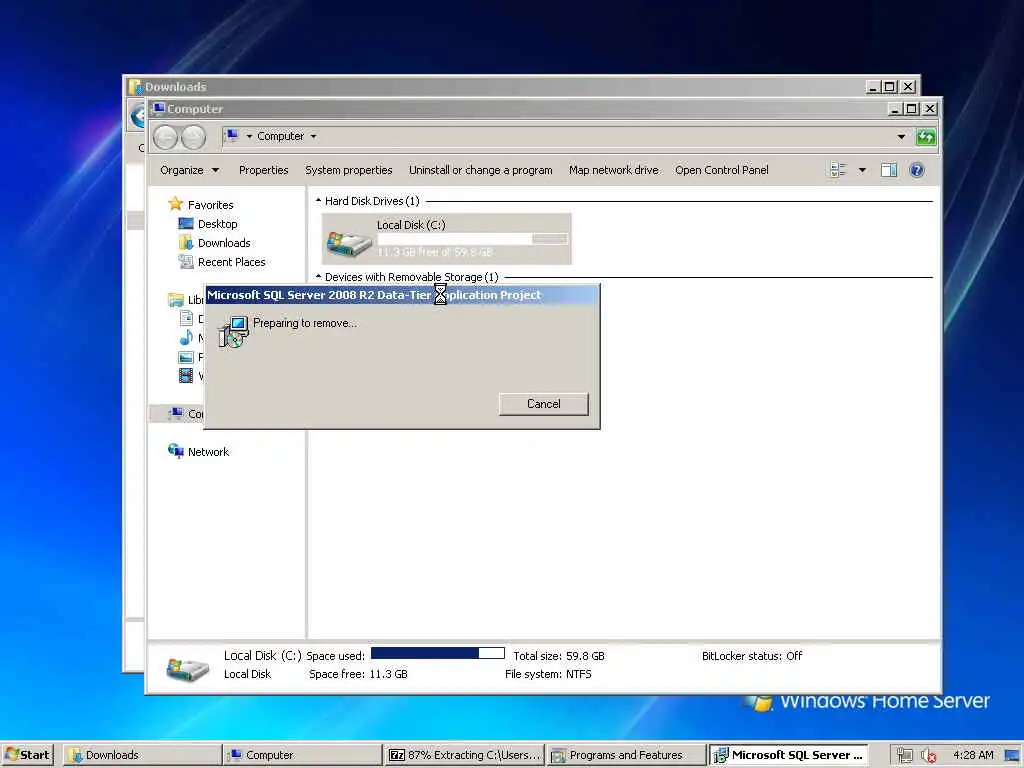Click the Back navigation button in Computer window
The image size is (1024, 768).
(x=165, y=137)
